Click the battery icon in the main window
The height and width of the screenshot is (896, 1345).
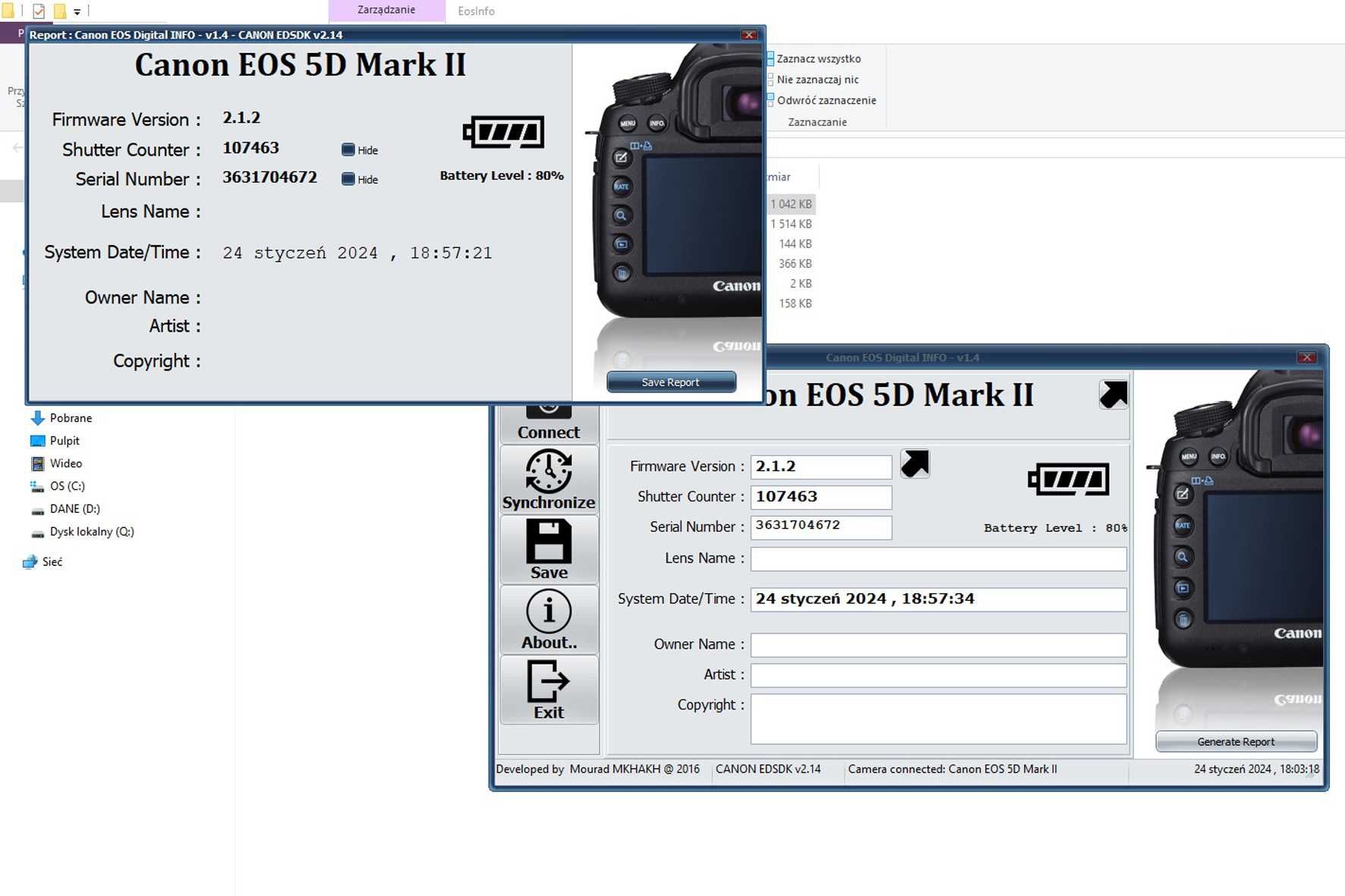[x=1069, y=479]
